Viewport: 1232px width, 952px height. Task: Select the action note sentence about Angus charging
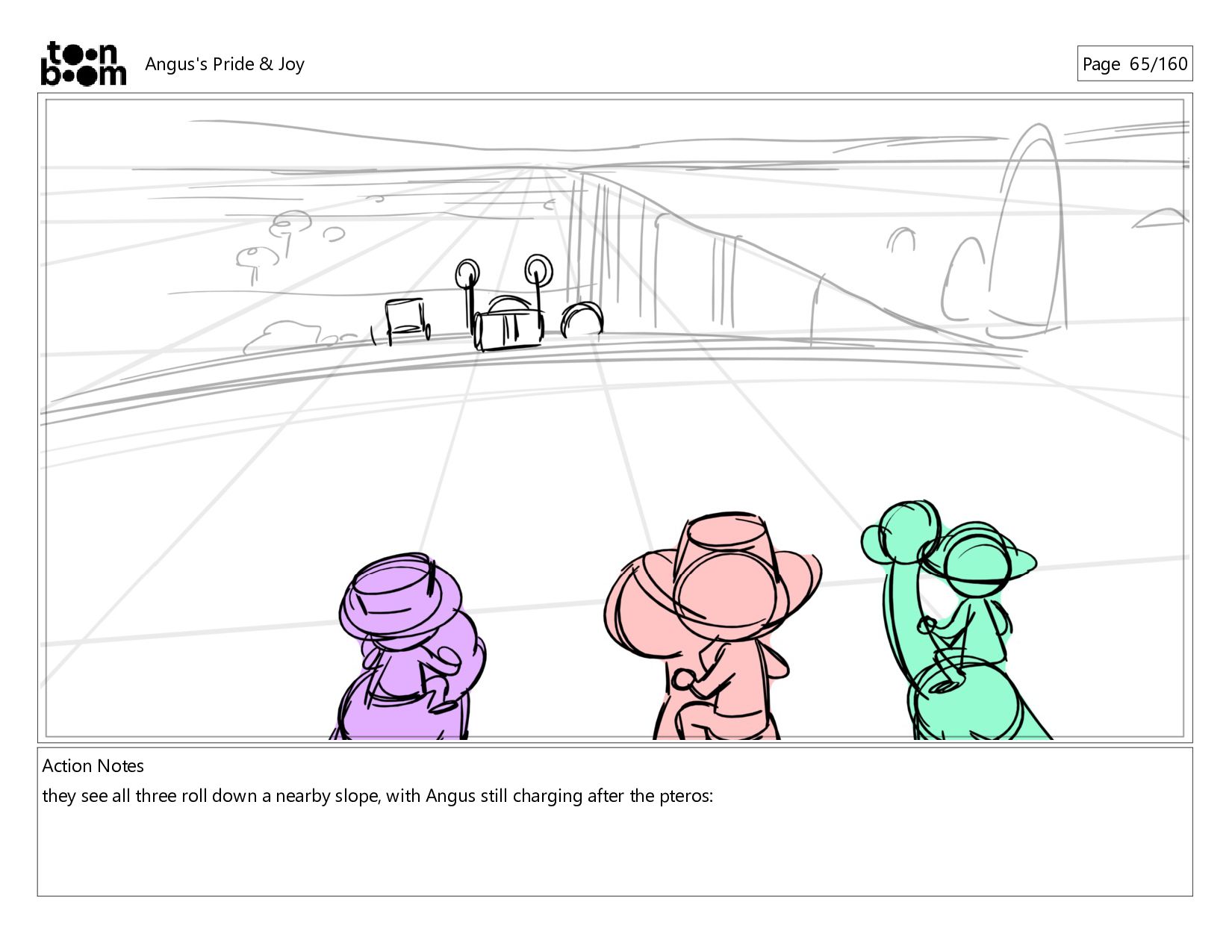(378, 796)
